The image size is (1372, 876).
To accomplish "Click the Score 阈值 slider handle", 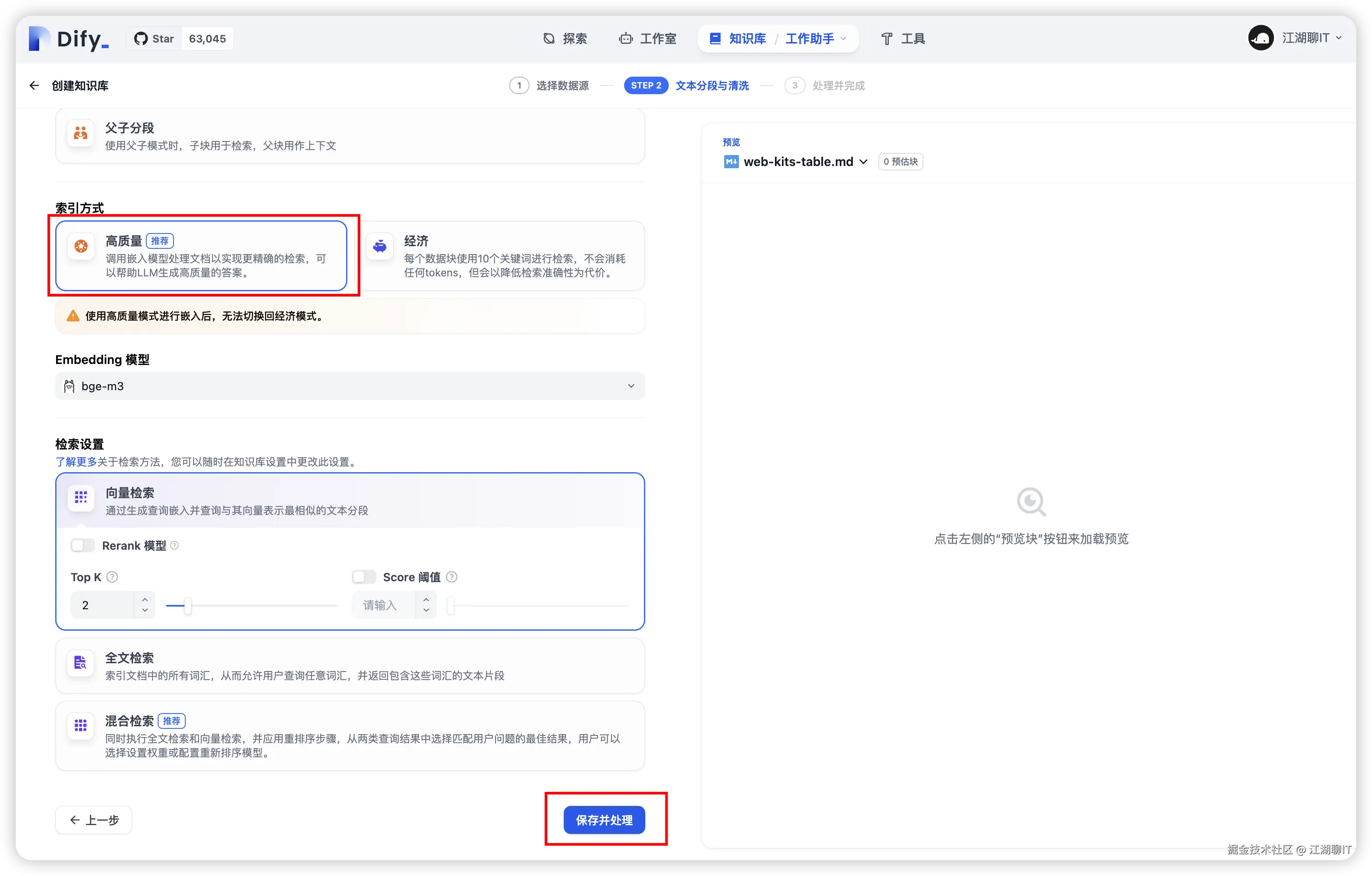I will (451, 605).
